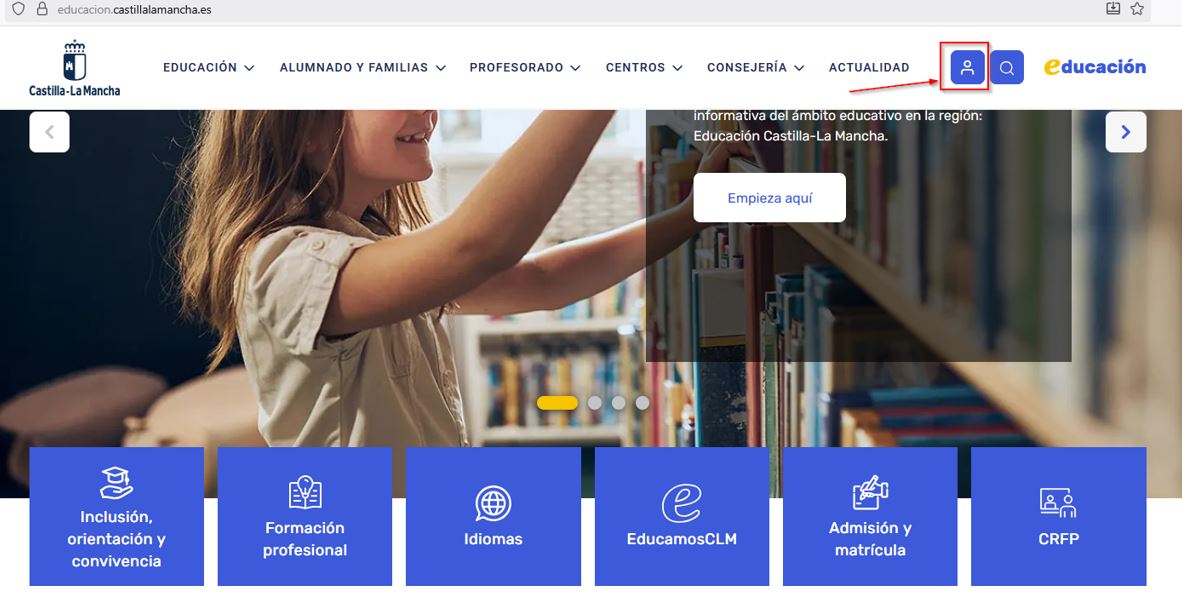Click the Empieza aquí button
The height and width of the screenshot is (610, 1182).
click(x=770, y=198)
